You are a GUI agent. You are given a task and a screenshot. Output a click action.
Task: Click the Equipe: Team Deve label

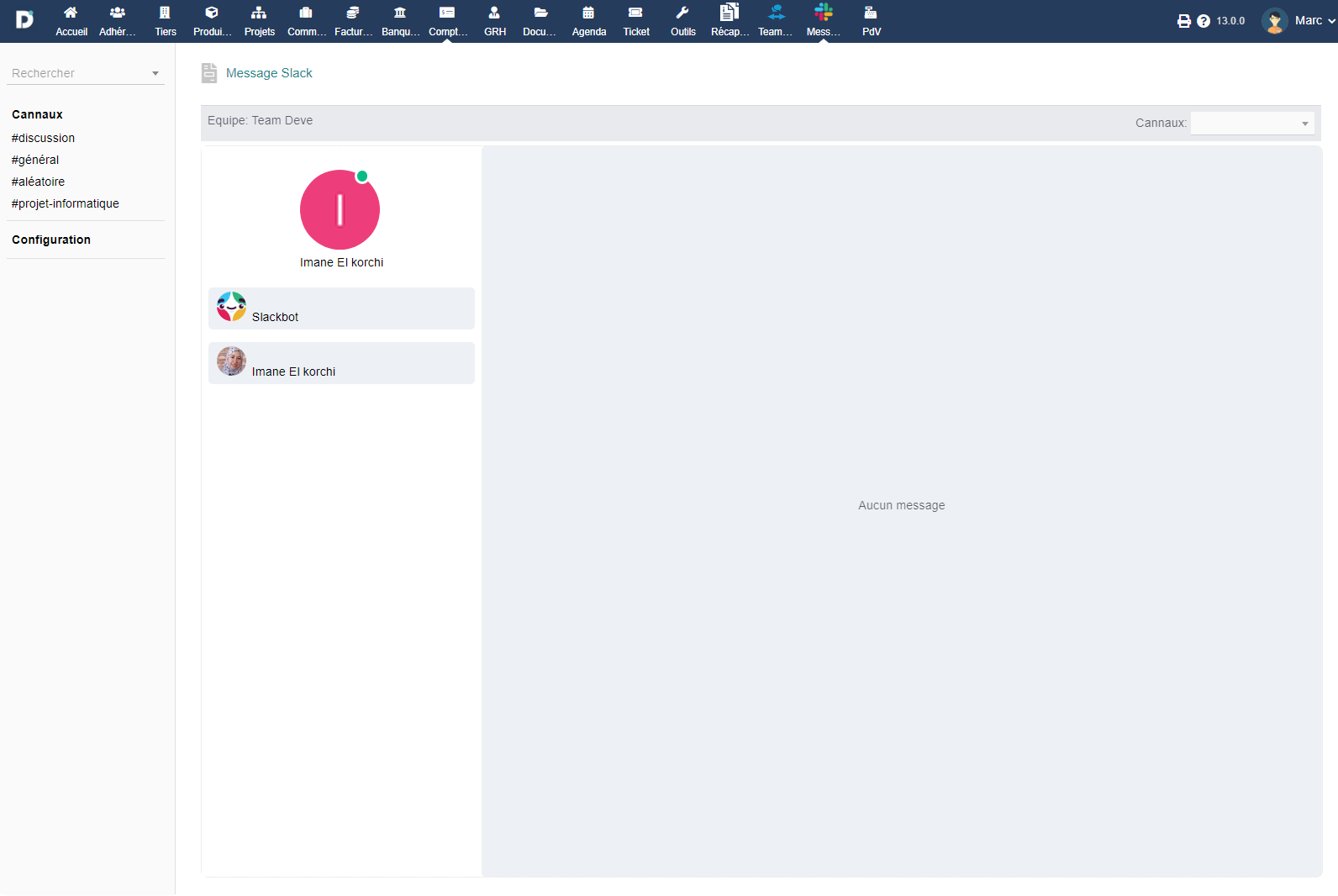pos(260,120)
